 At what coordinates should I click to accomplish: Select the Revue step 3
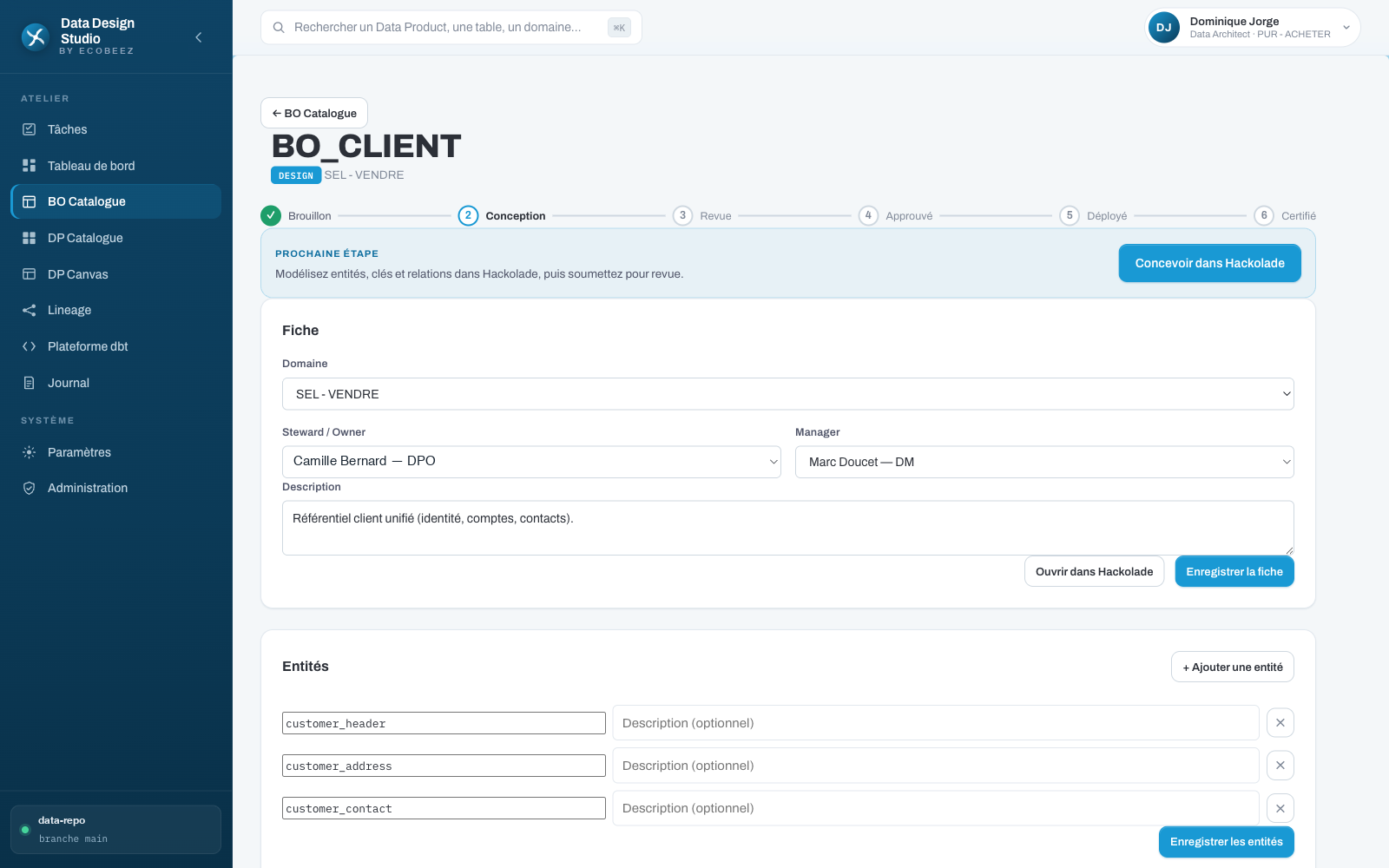click(702, 215)
